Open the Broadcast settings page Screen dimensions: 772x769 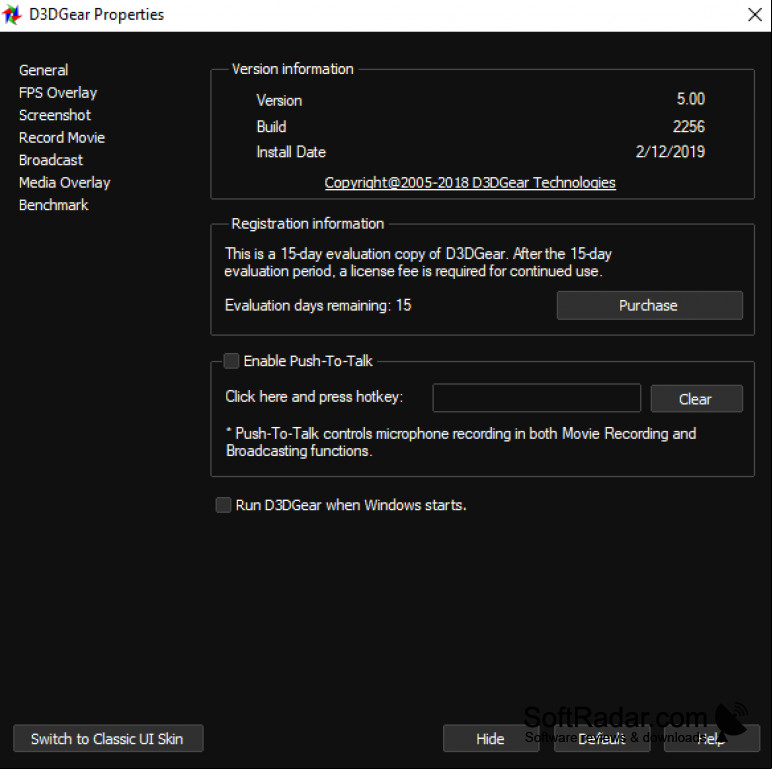click(x=51, y=160)
